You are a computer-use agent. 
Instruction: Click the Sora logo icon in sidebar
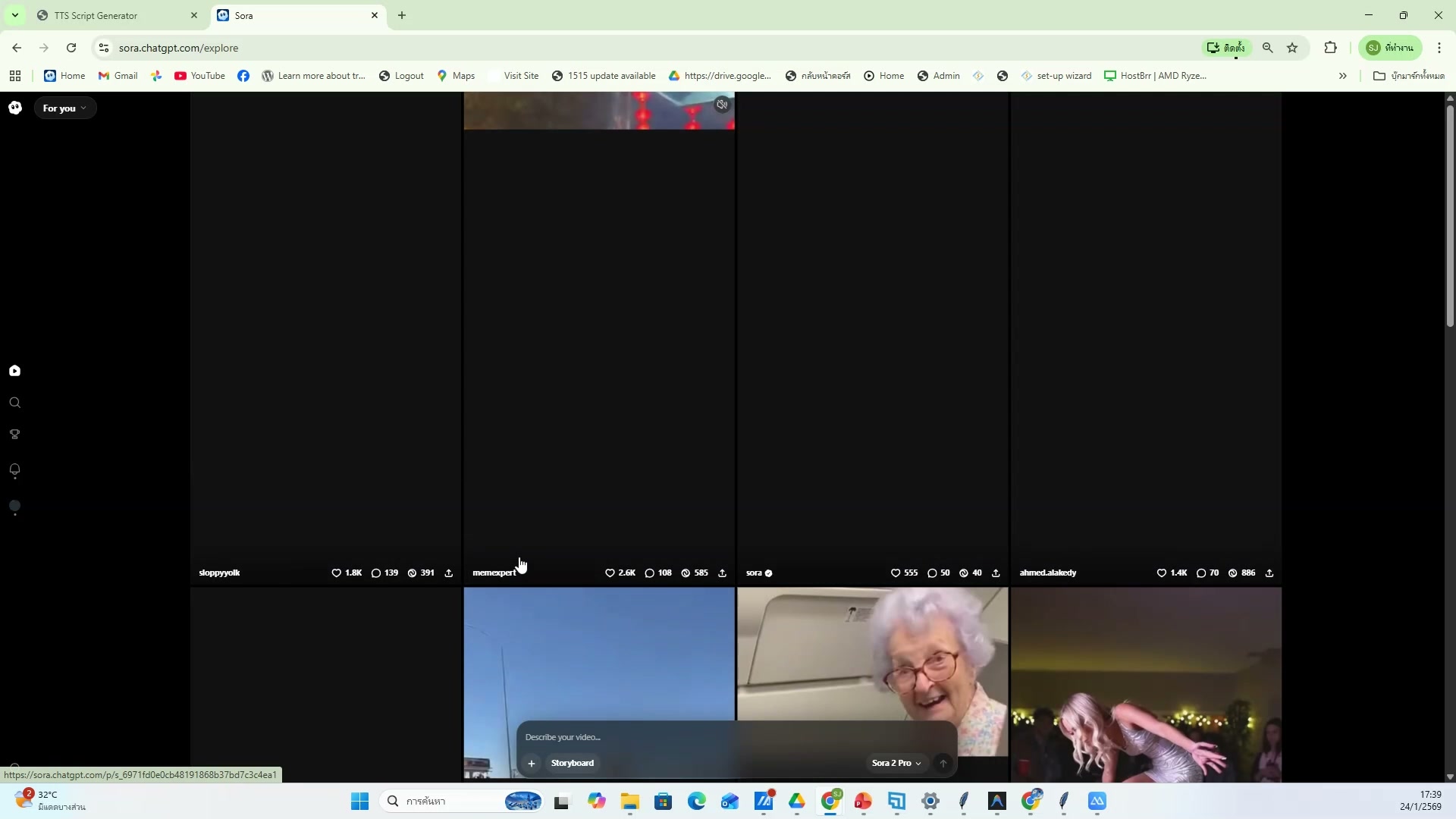pyautogui.click(x=15, y=108)
